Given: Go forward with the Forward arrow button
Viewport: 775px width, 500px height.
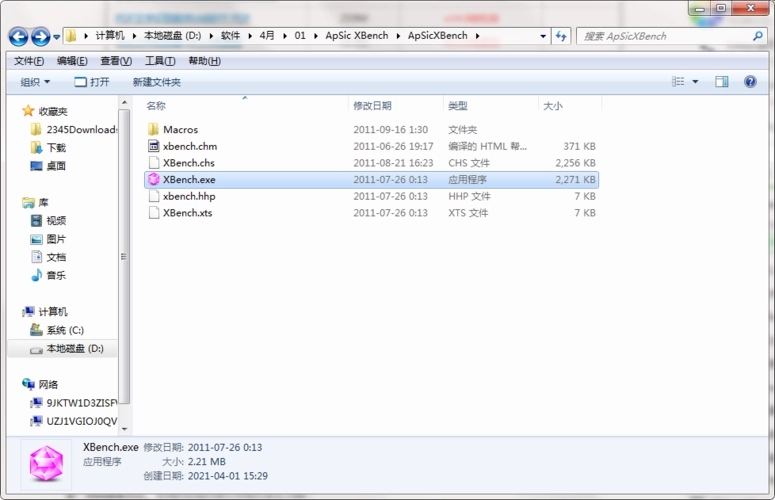Looking at the screenshot, I should click(x=41, y=37).
